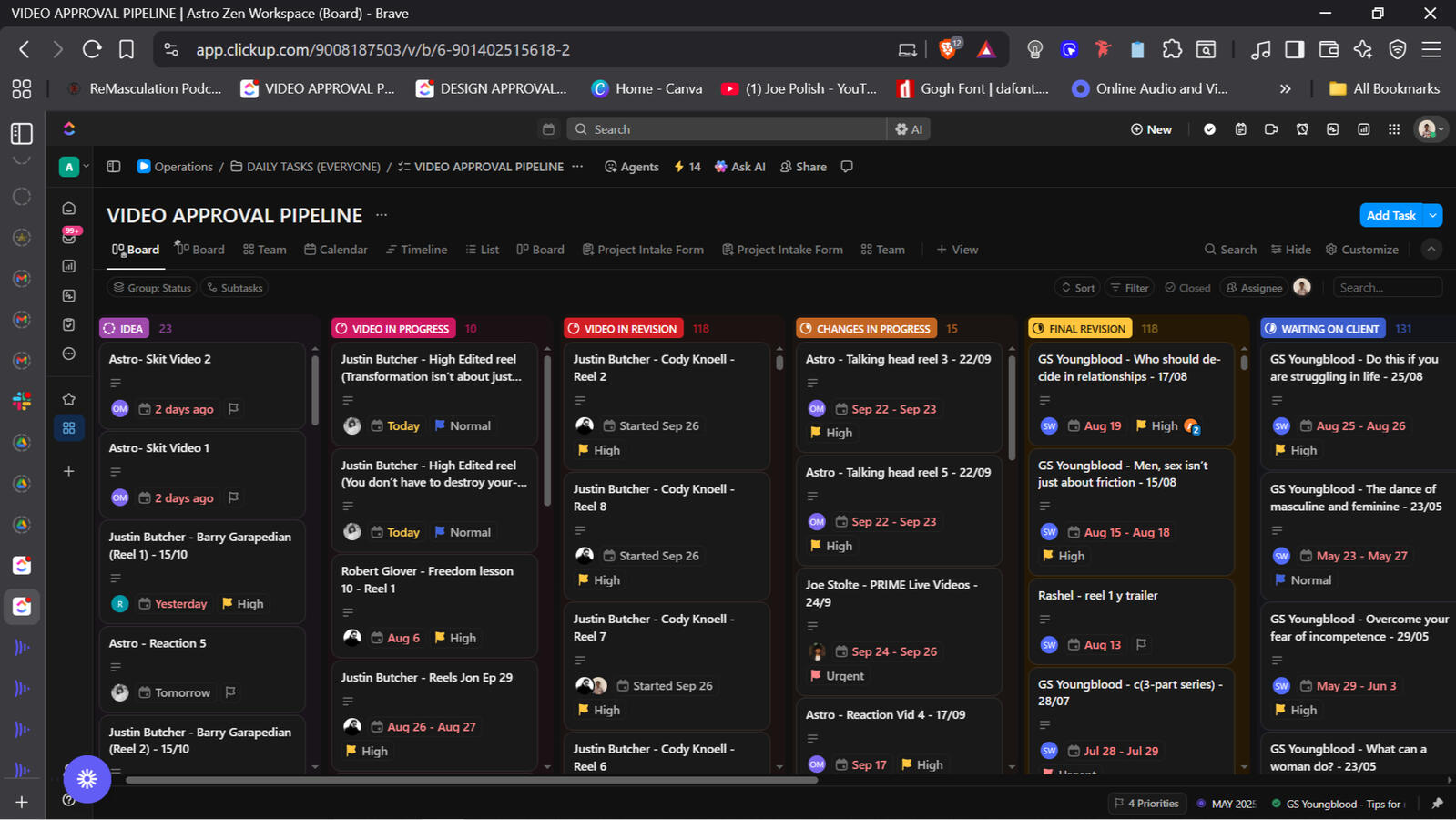
Task: Switch to the Timeline view tab
Action: tap(416, 250)
